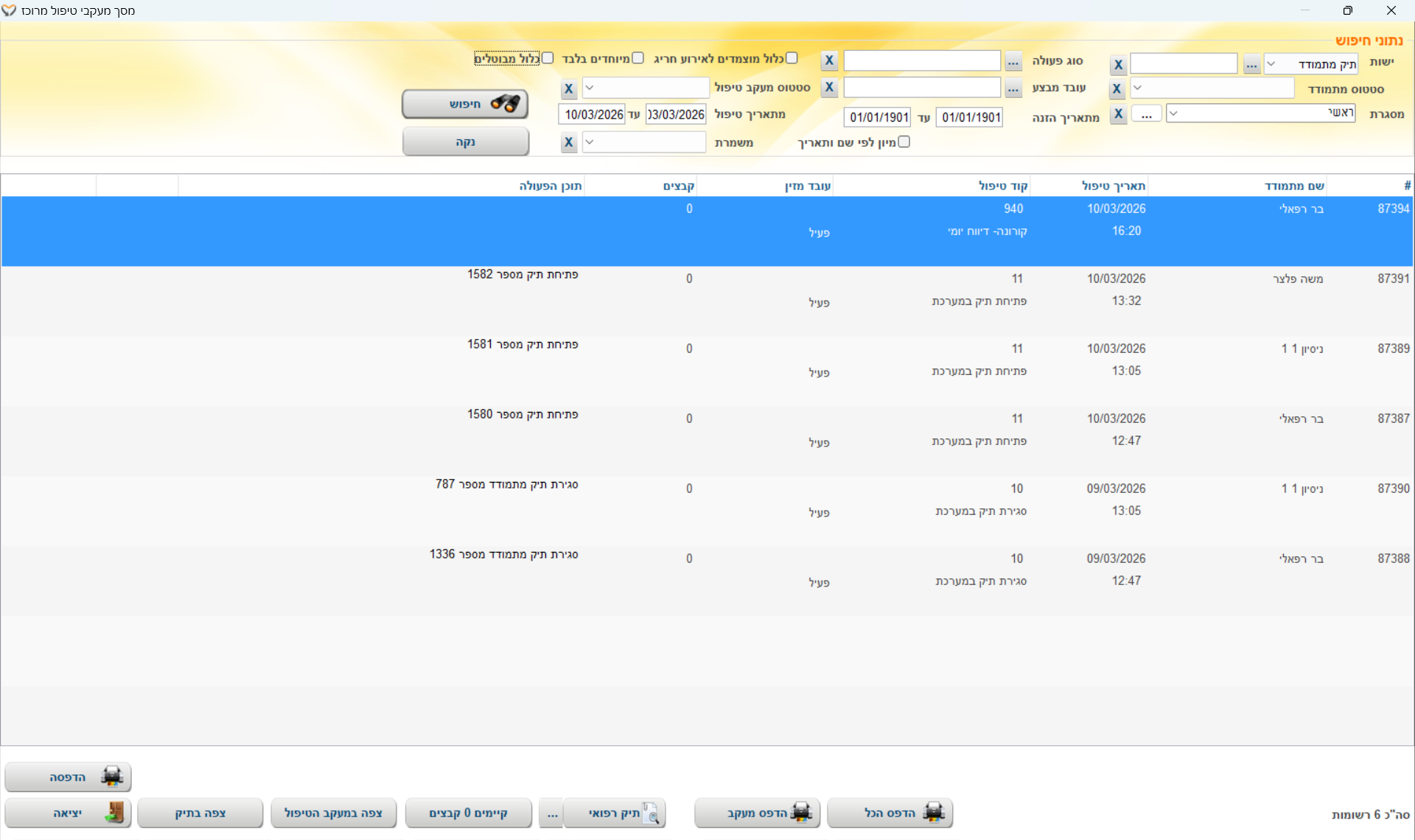The height and width of the screenshot is (840, 1415).
Task: Enable the כלול מבוטלים checkbox
Action: [548, 58]
